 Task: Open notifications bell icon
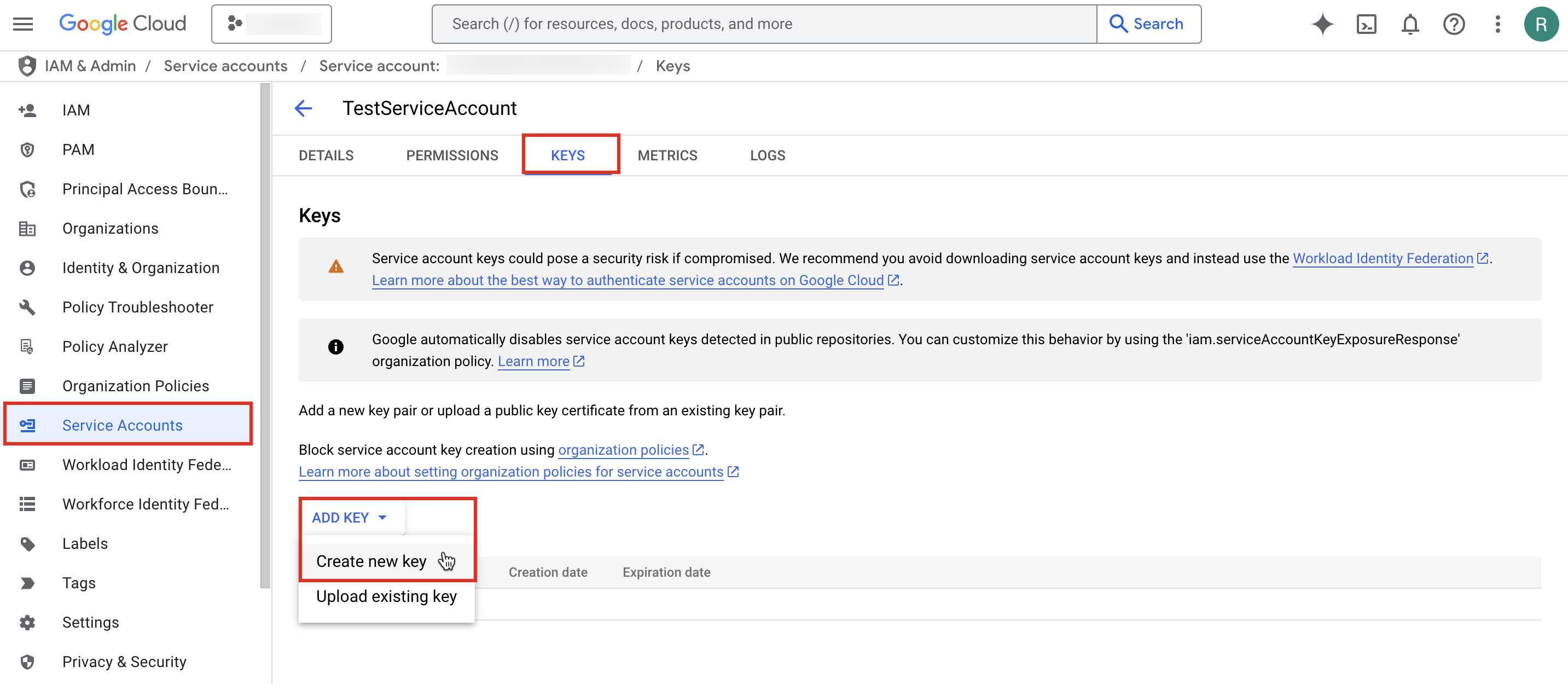[1410, 24]
